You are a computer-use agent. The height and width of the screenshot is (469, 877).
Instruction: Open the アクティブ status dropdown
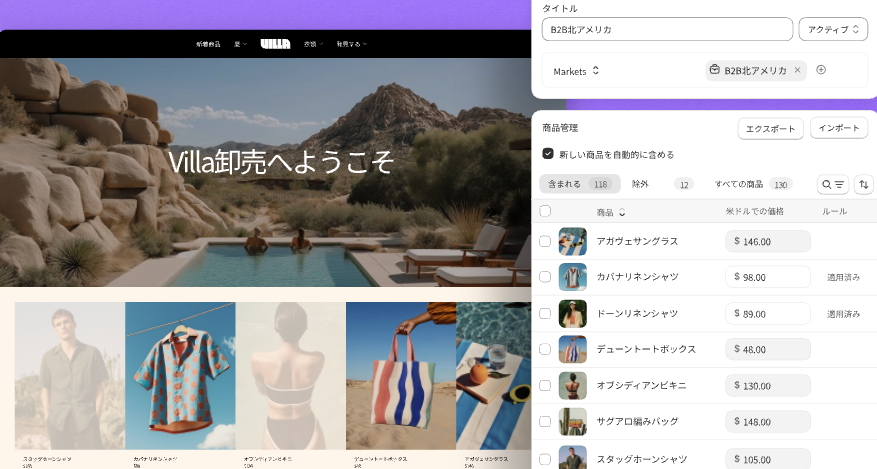832,29
